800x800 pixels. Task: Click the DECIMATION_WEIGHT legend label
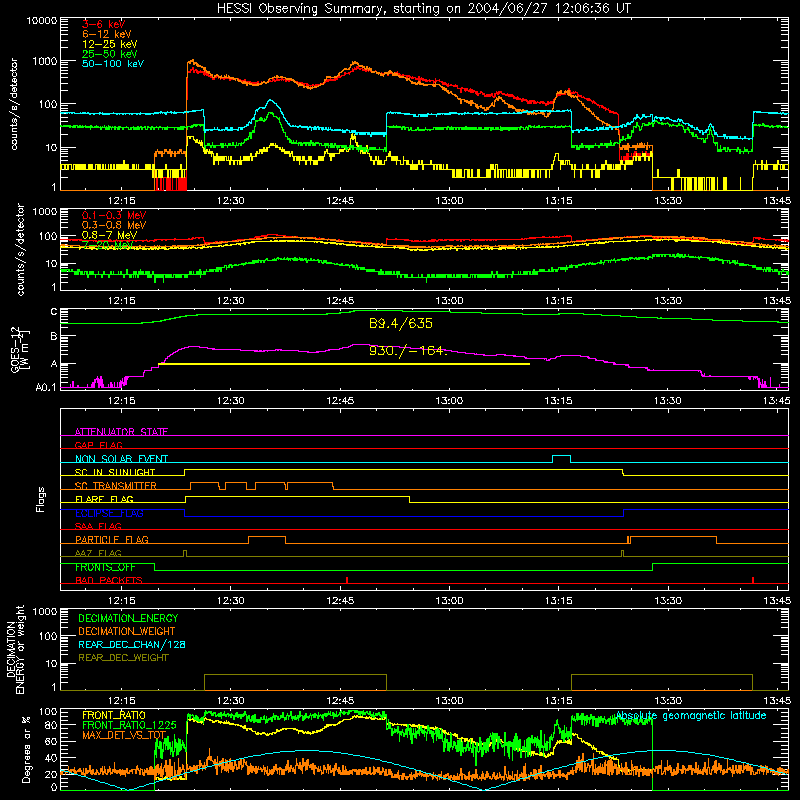[127, 631]
